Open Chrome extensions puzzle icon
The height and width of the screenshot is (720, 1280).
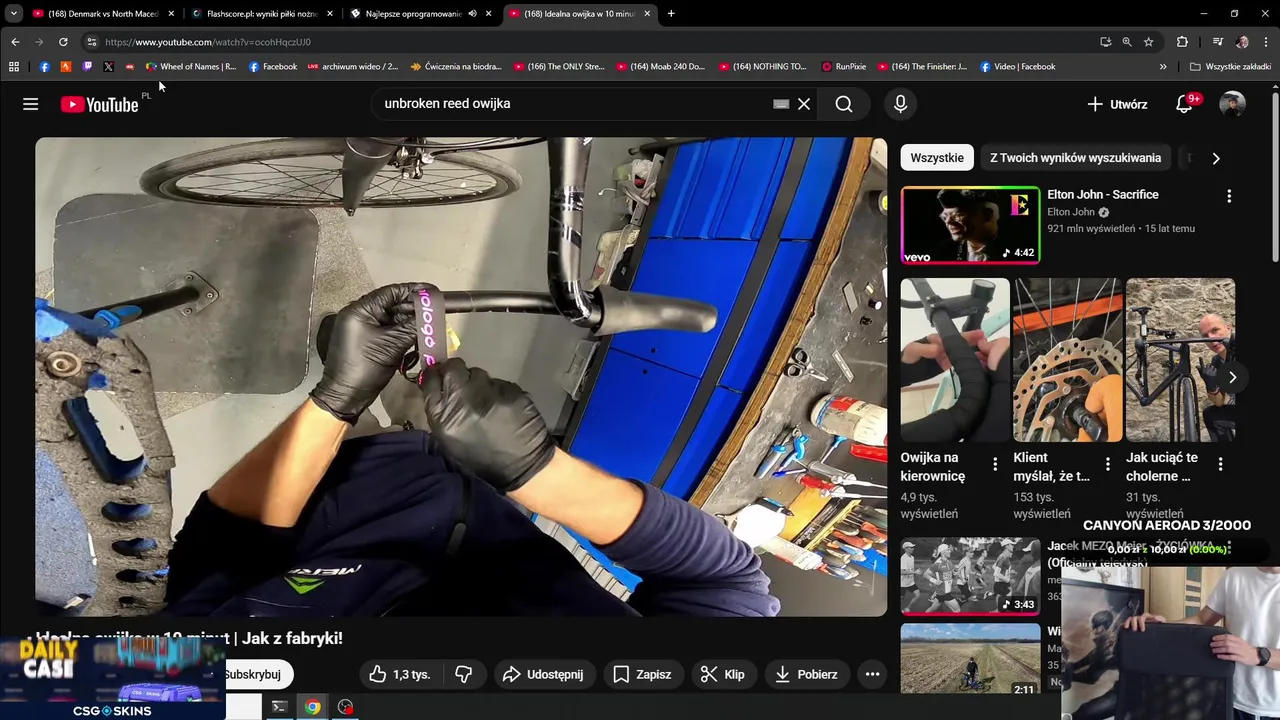coord(1182,42)
